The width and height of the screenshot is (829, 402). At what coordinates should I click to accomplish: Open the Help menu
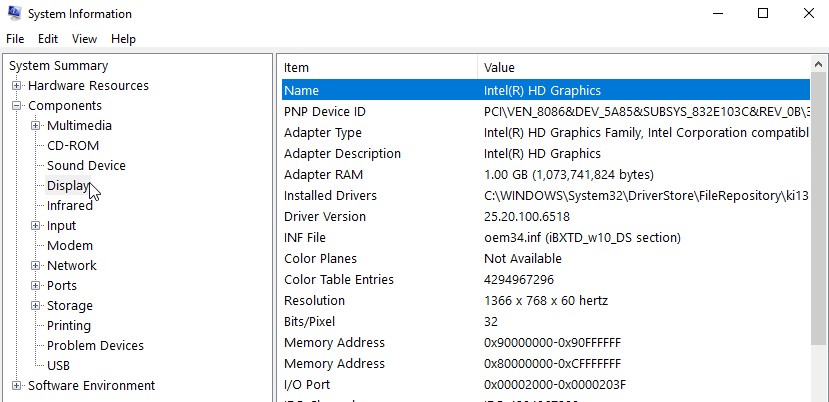(123, 39)
